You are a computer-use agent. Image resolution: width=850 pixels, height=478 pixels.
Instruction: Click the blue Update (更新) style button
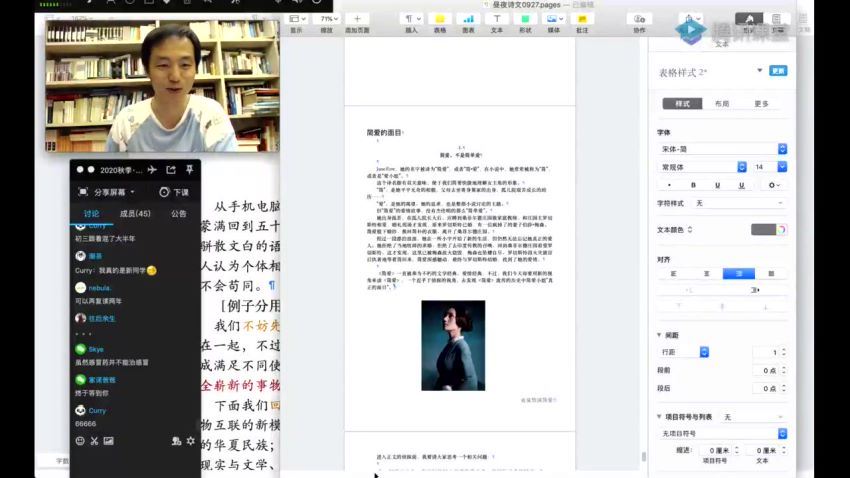(778, 71)
